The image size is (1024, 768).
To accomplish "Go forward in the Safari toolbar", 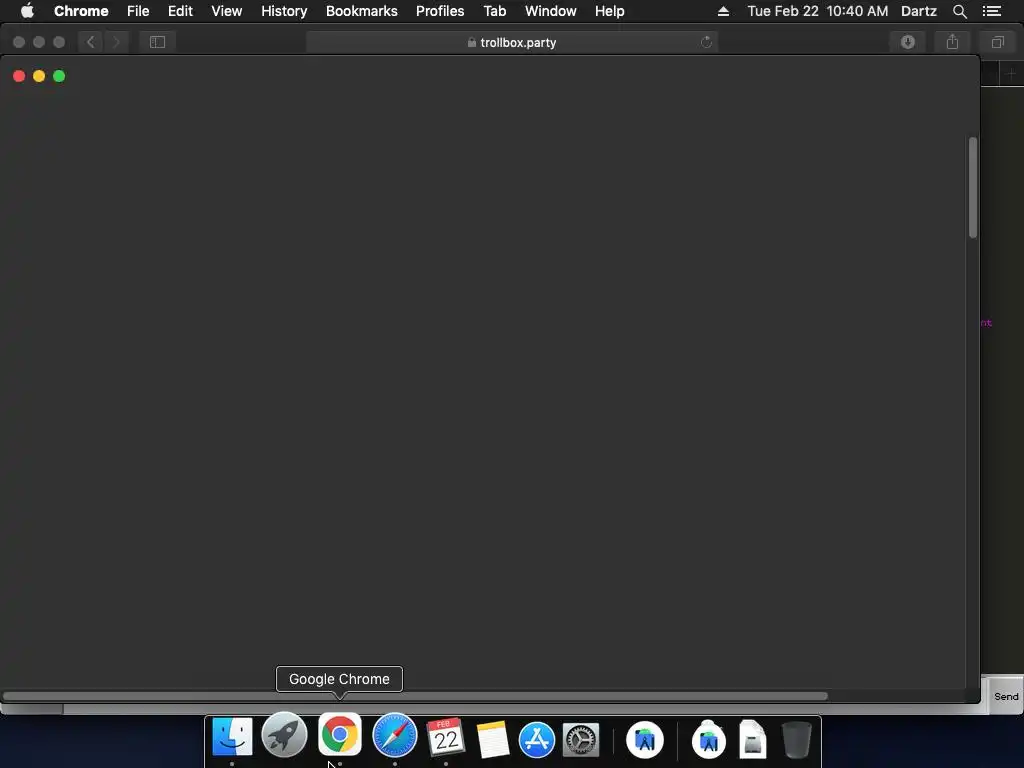I will 116,42.
